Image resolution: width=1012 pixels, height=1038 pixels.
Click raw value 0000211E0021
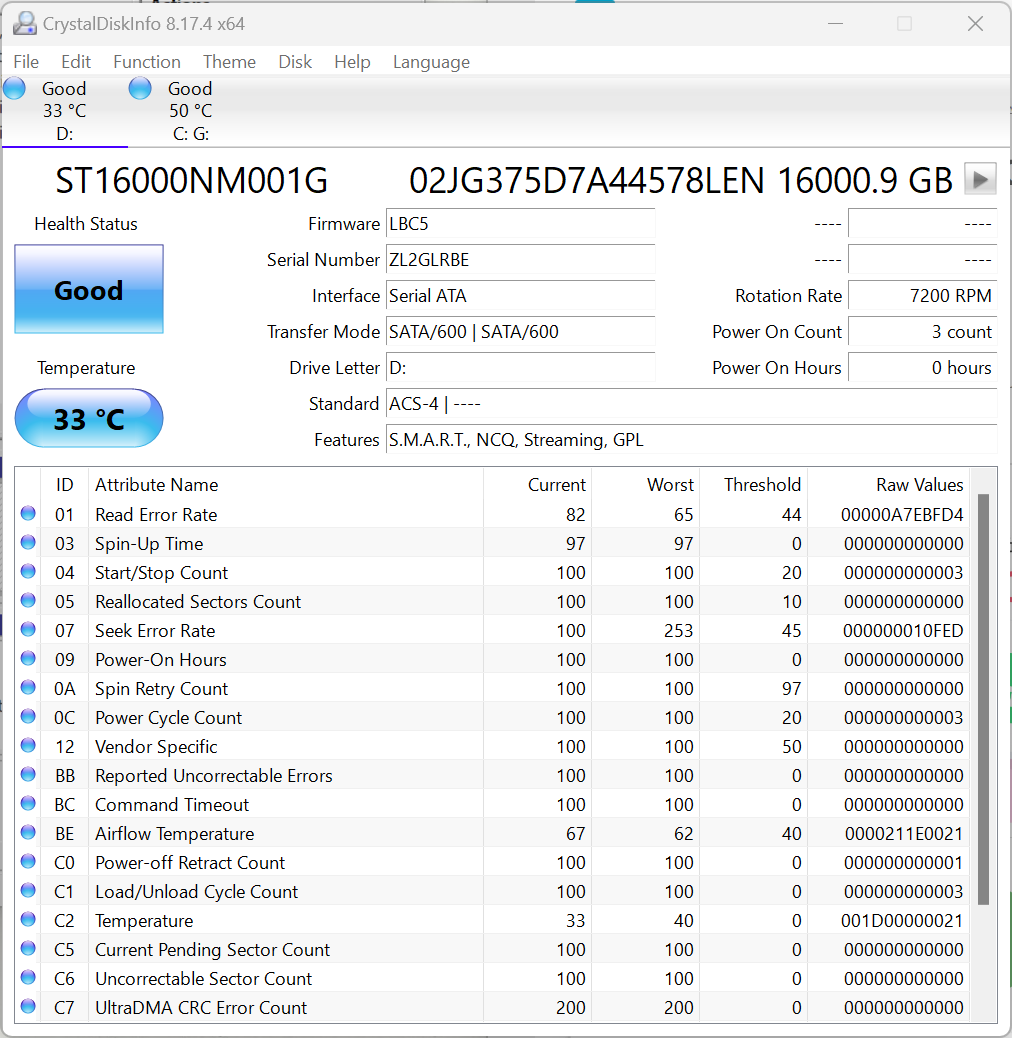pos(903,833)
